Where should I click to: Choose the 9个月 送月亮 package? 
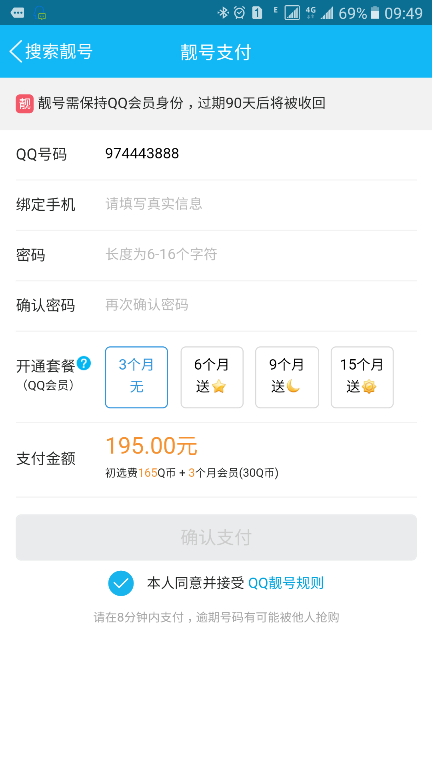point(287,377)
